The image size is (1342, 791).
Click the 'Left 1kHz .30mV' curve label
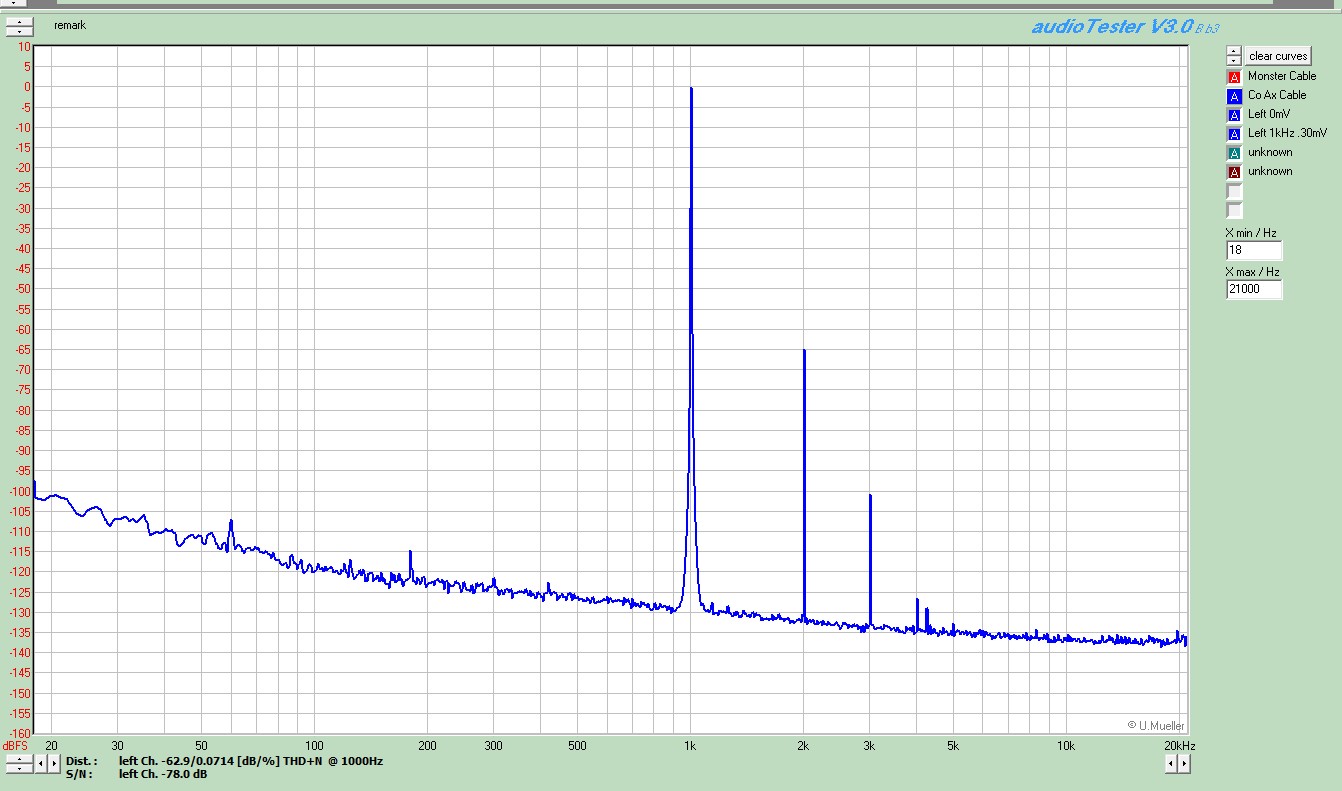click(x=1288, y=133)
